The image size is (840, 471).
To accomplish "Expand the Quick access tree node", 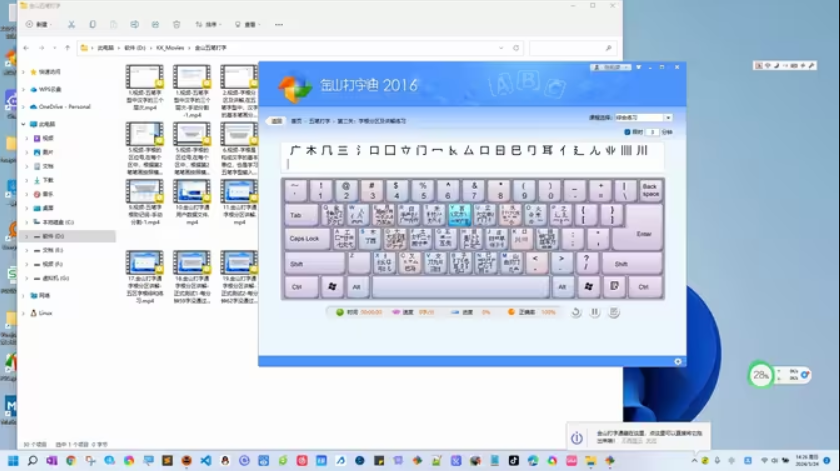I will pyautogui.click(x=24, y=72).
